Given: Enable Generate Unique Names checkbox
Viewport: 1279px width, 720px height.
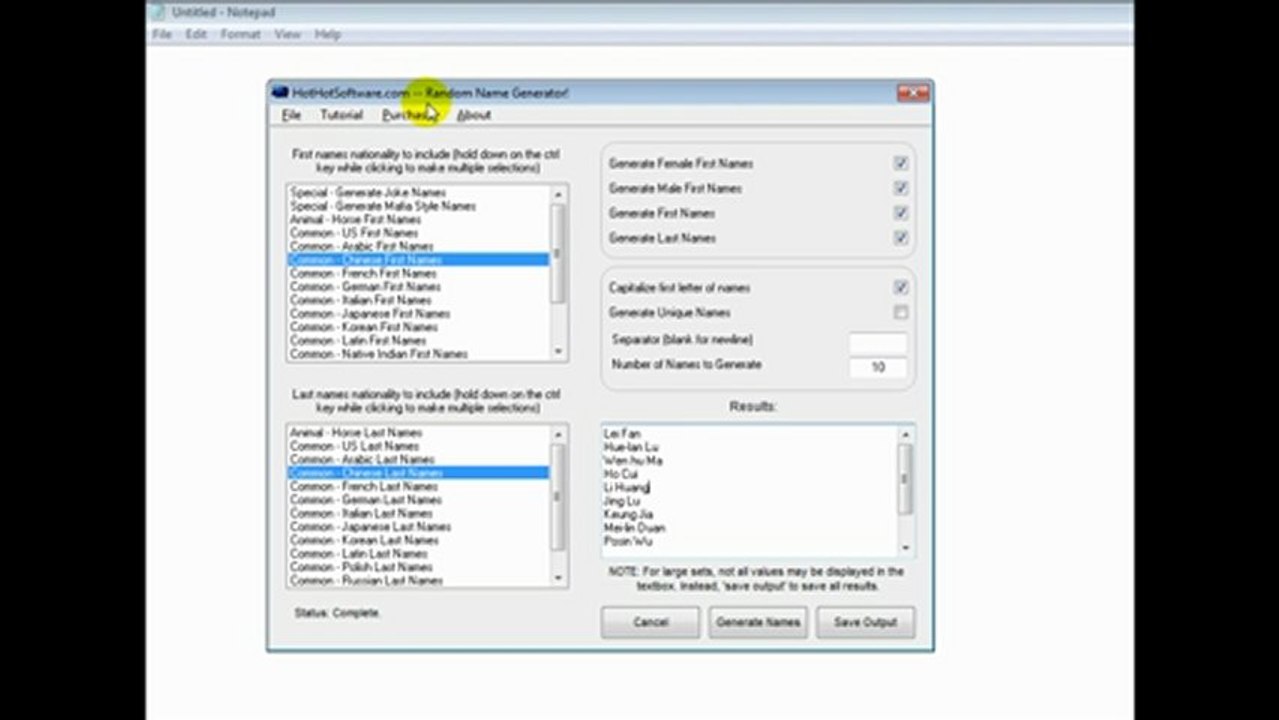Looking at the screenshot, I should (x=901, y=313).
